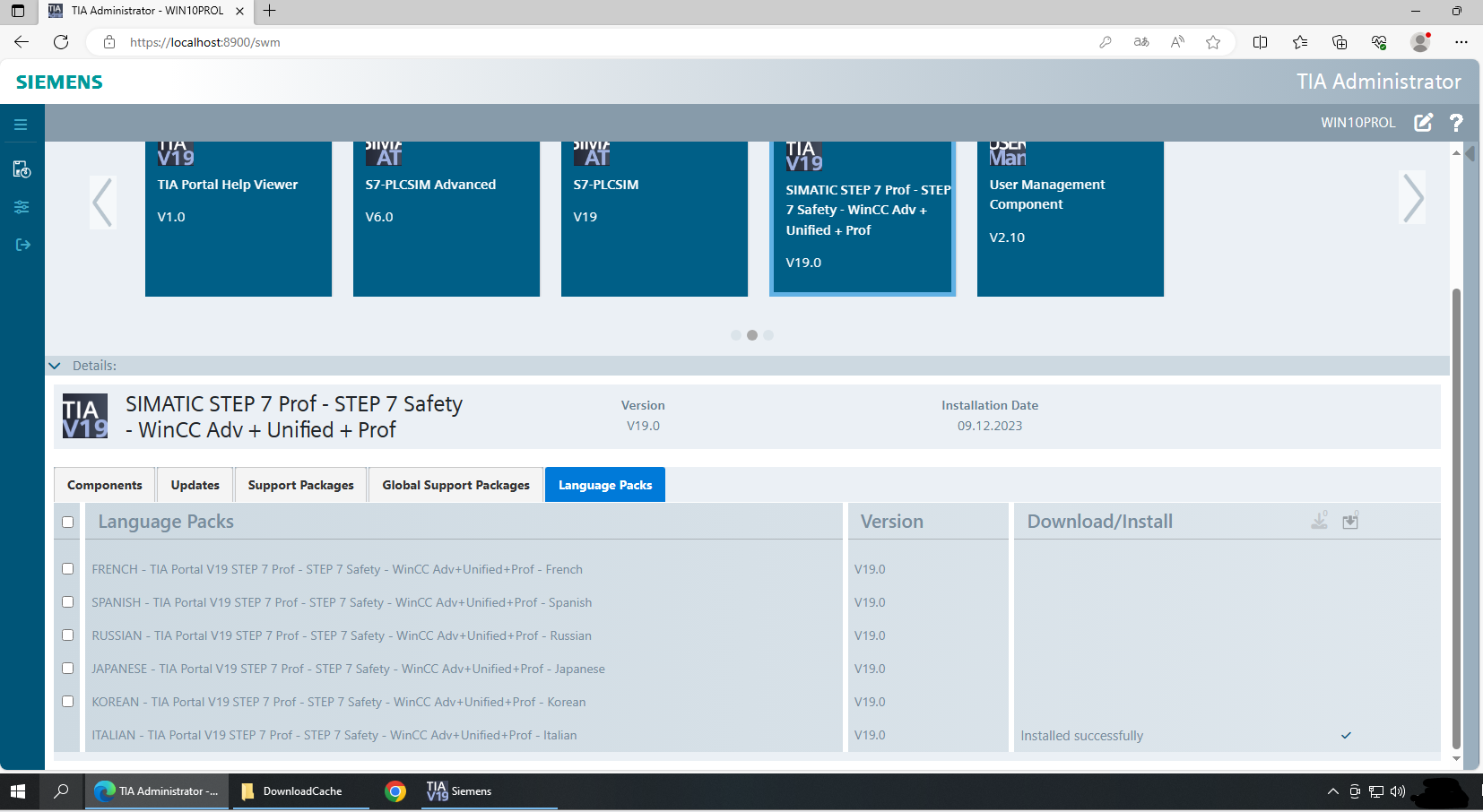This screenshot has width=1483, height=812.
Task: Select the User Management Component tile
Action: [1071, 218]
